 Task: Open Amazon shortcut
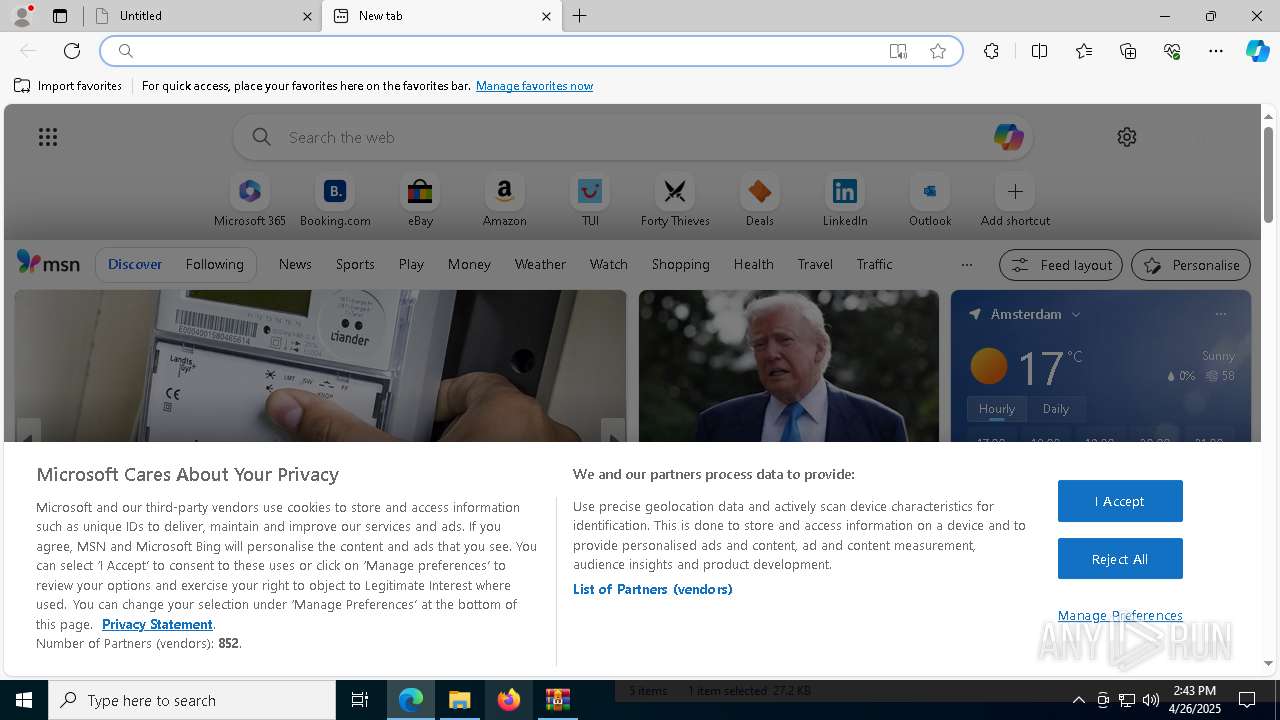coord(504,201)
